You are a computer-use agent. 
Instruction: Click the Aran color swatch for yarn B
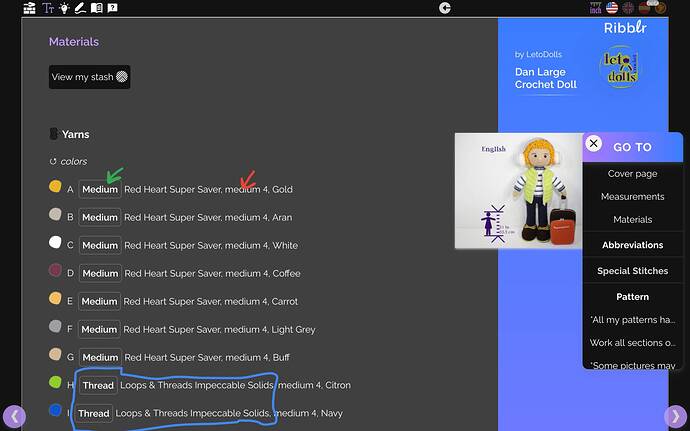coord(55,214)
